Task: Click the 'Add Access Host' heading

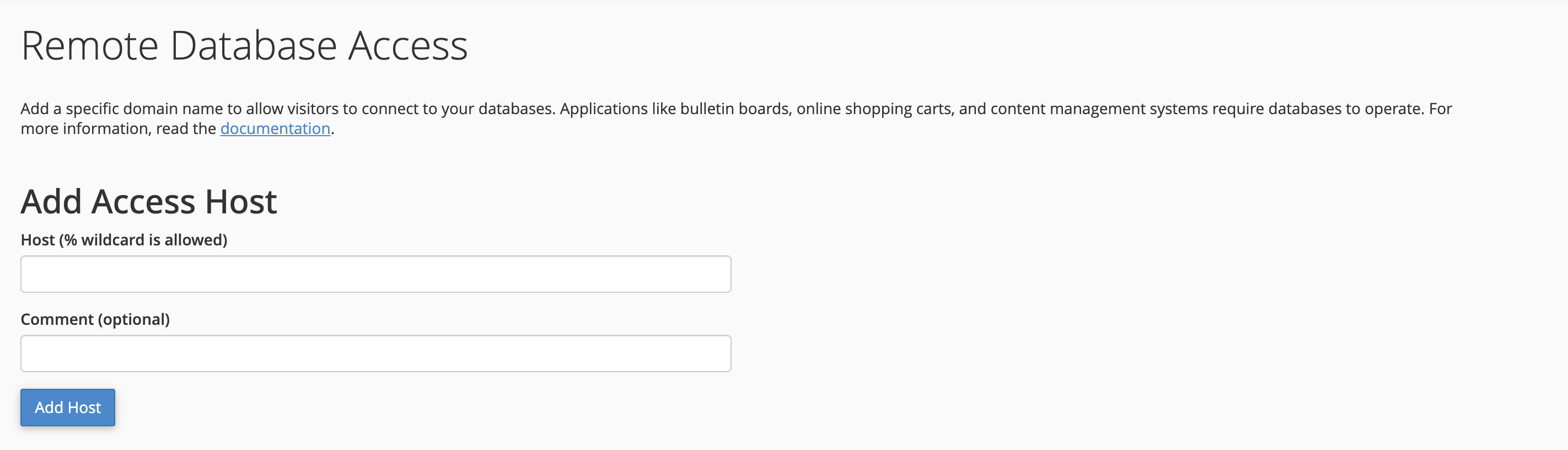Action: pos(148,201)
